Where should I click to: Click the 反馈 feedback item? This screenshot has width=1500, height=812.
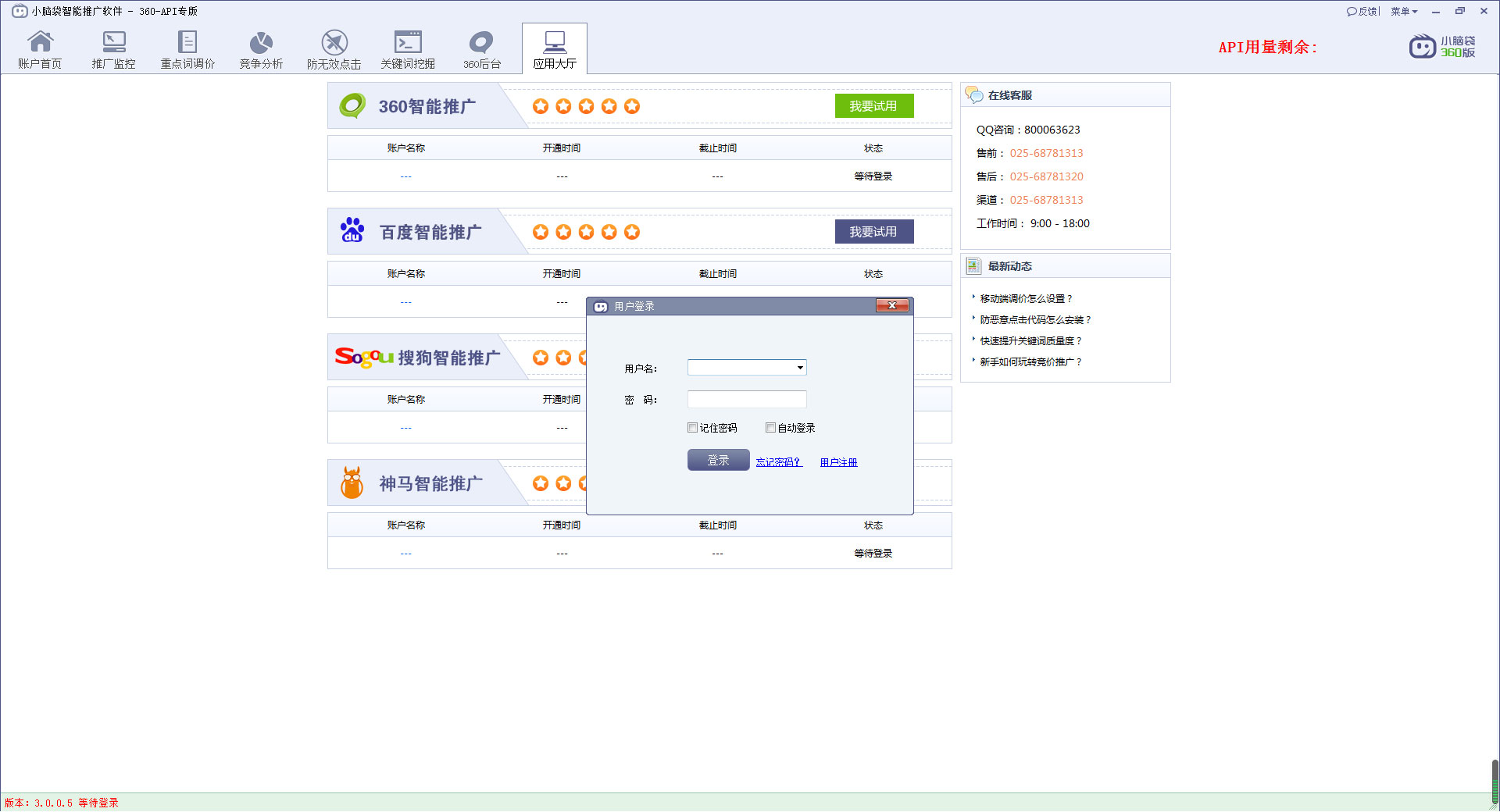[x=1362, y=11]
